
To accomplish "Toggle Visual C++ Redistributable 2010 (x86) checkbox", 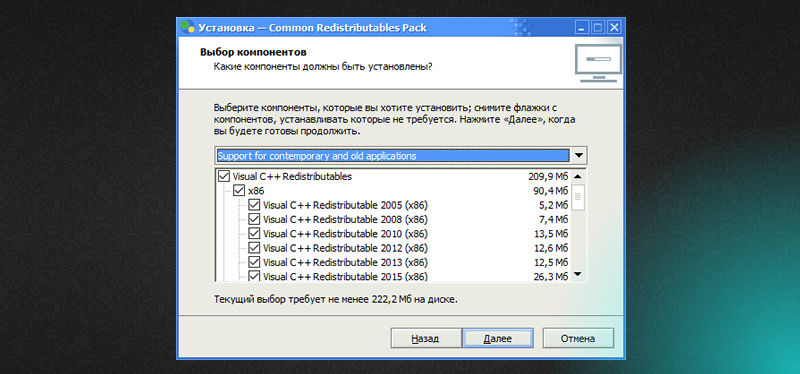I will coord(254,234).
